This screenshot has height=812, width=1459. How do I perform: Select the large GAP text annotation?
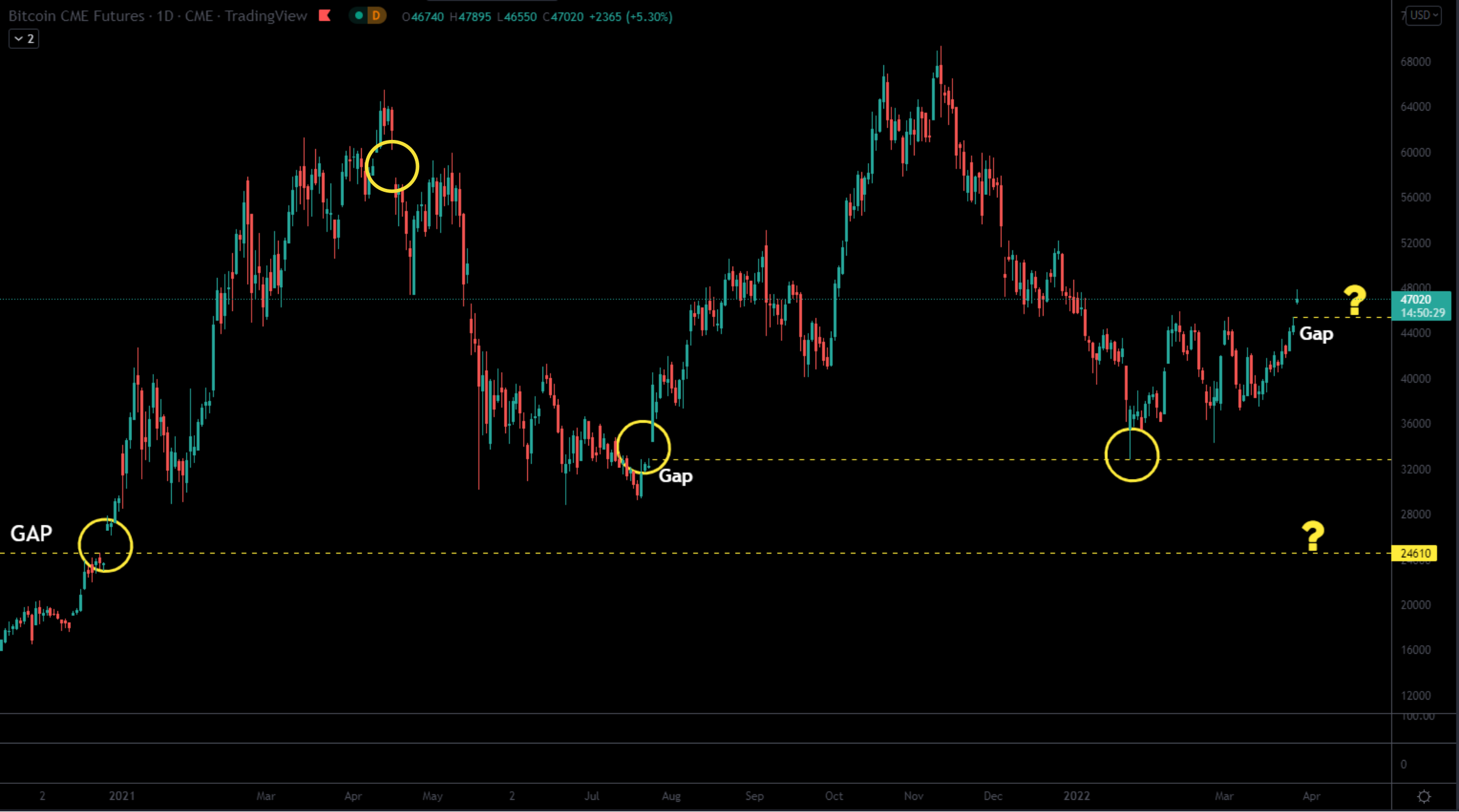point(31,533)
